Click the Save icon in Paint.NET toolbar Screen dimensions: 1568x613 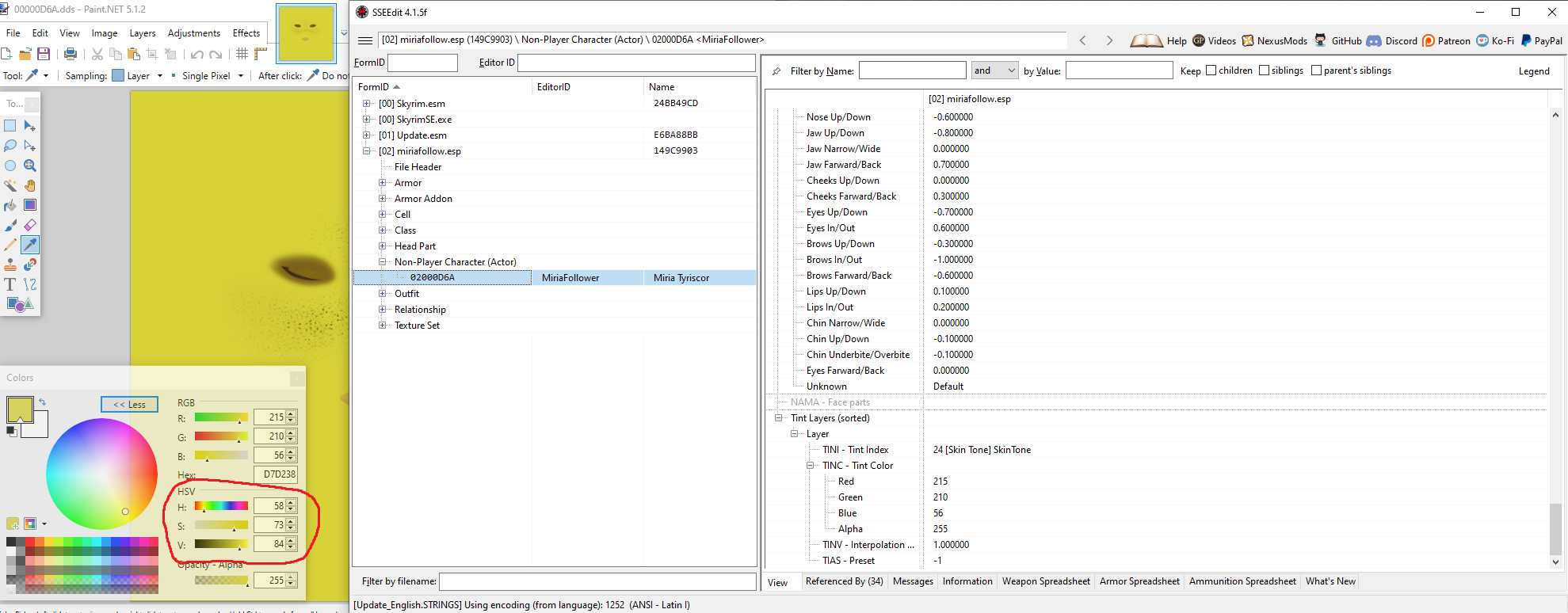point(44,54)
